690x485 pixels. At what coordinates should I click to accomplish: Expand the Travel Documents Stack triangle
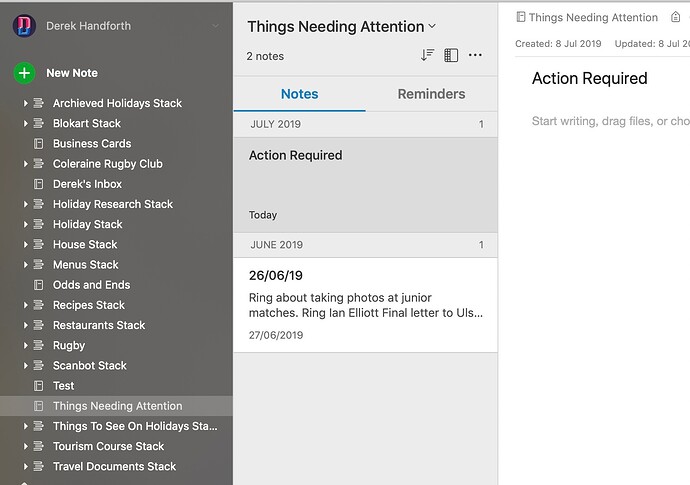(25, 466)
